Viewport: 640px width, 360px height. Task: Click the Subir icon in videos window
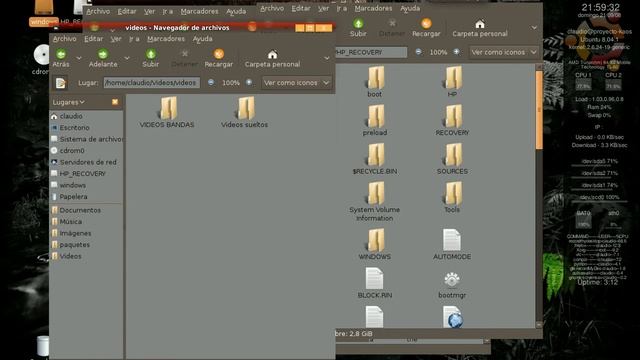(x=151, y=54)
